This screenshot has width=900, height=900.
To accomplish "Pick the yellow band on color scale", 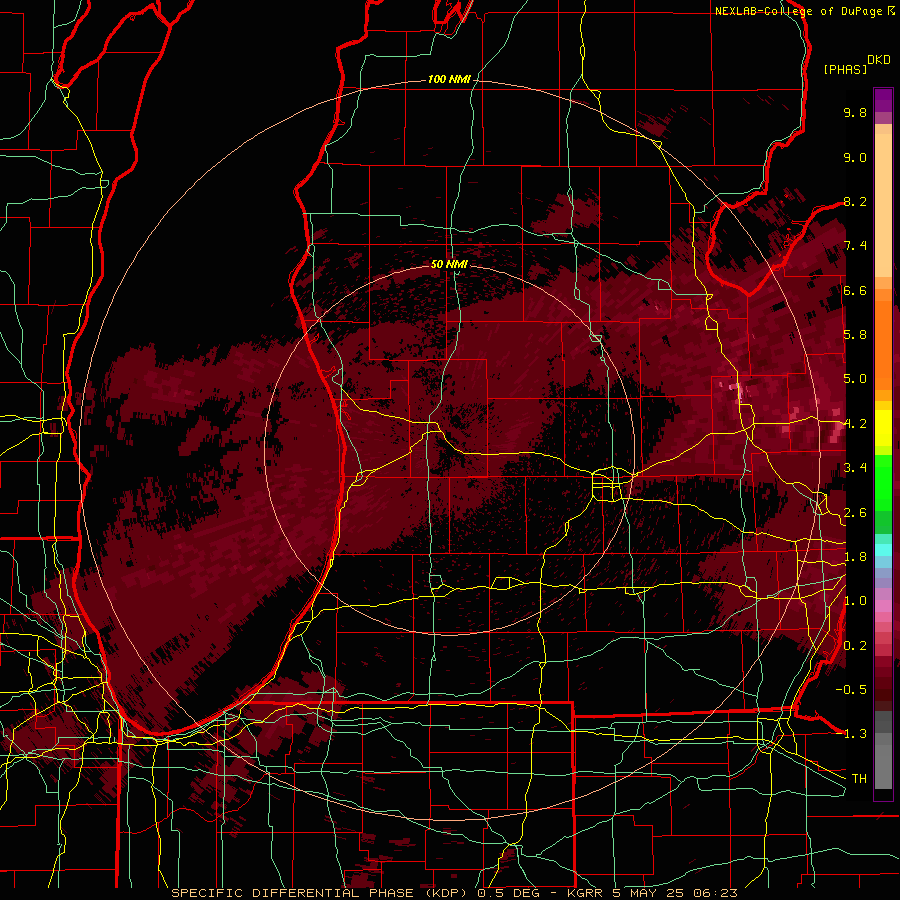I will click(x=883, y=428).
